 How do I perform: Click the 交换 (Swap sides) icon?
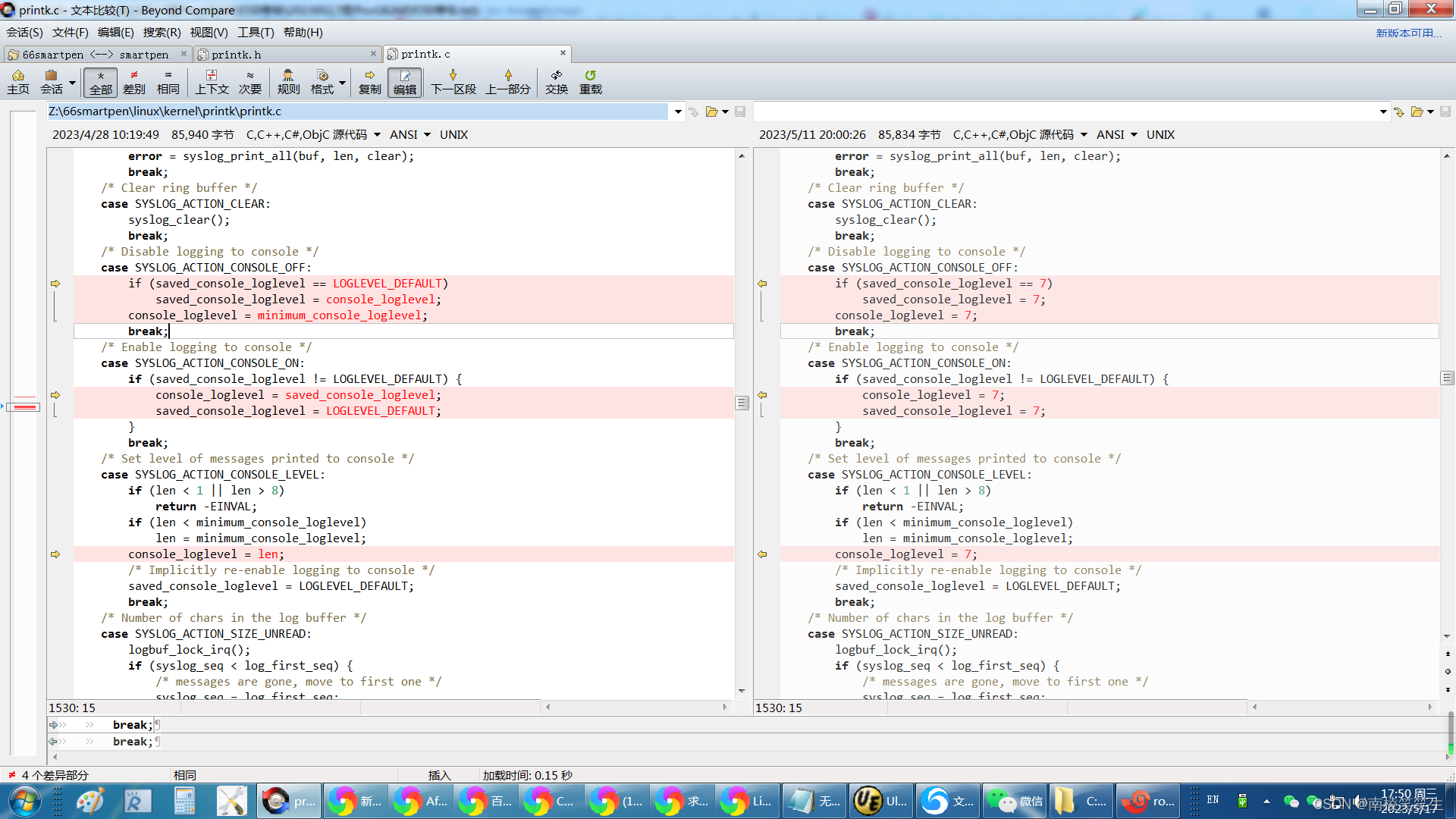click(x=556, y=81)
